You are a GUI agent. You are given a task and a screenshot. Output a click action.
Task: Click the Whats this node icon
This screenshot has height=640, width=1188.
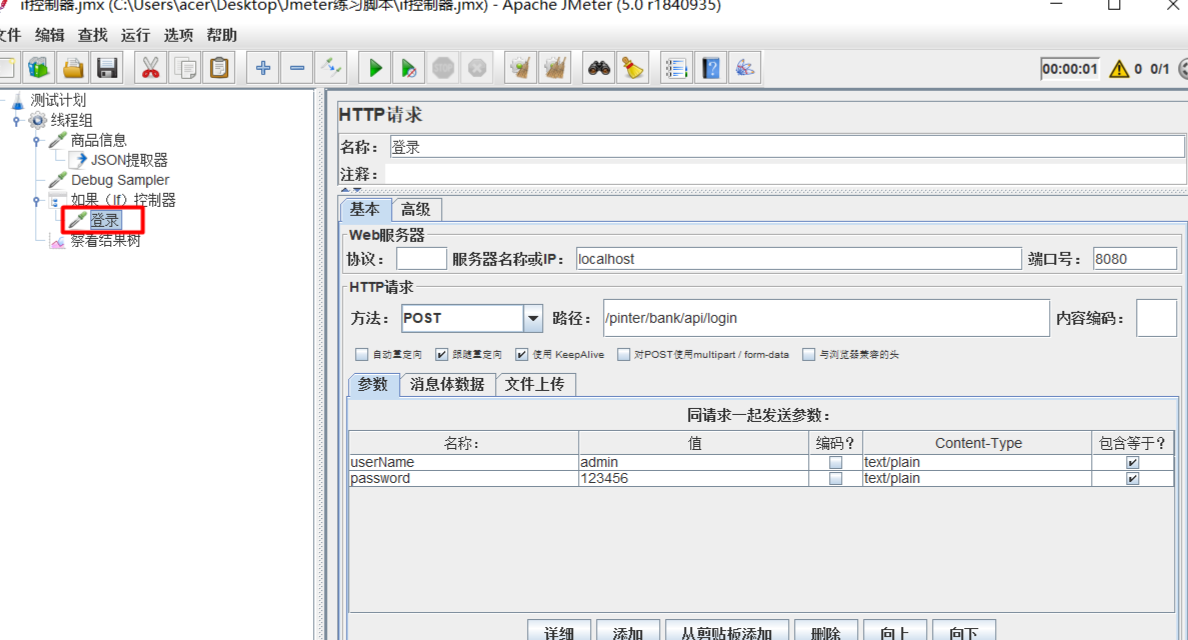tap(745, 68)
